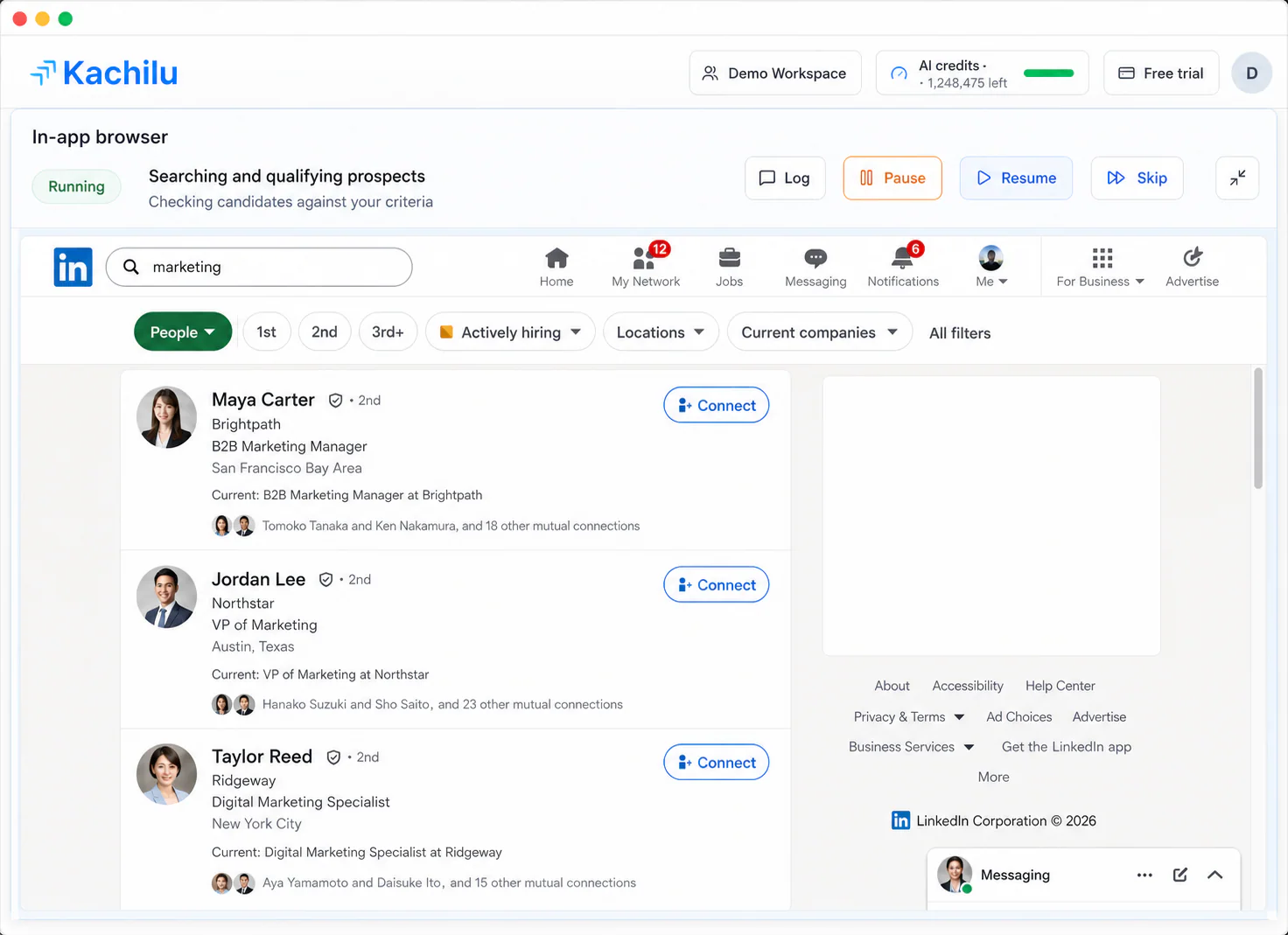Open Maya Carter's name link

262,400
